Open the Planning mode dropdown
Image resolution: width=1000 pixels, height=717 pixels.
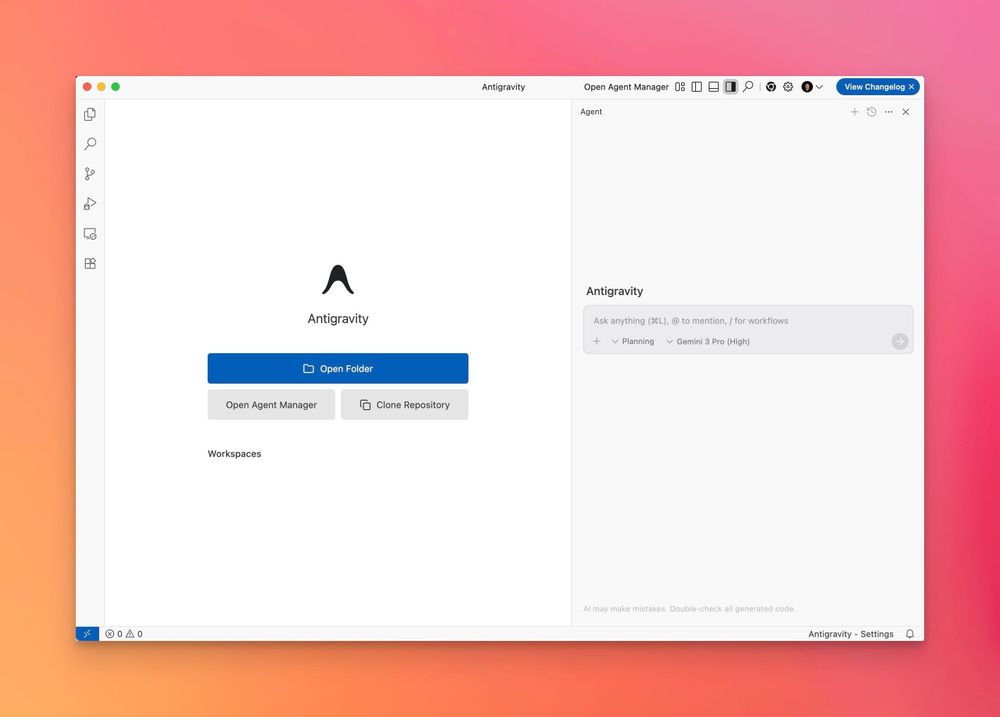[x=633, y=341]
